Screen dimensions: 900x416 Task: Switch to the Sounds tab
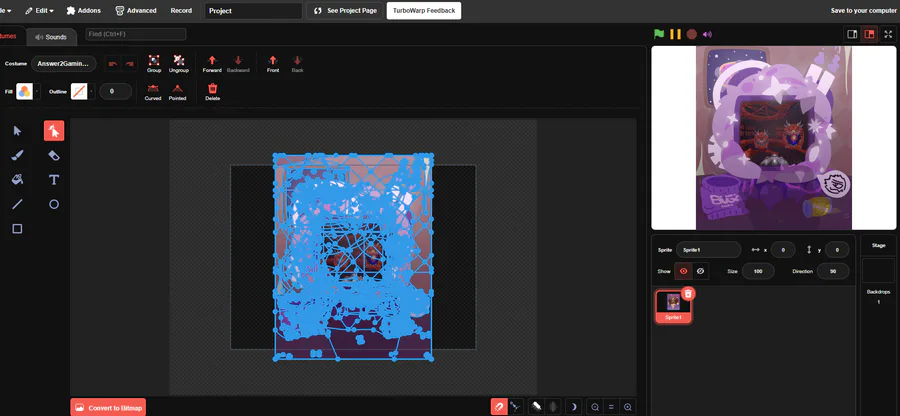pyautogui.click(x=51, y=37)
